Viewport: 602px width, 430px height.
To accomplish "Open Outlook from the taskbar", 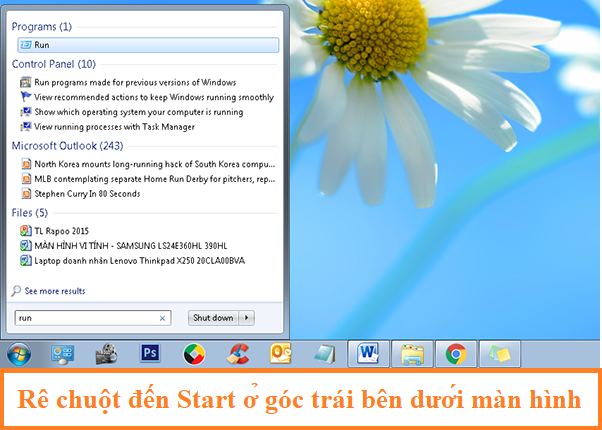I will (x=281, y=353).
